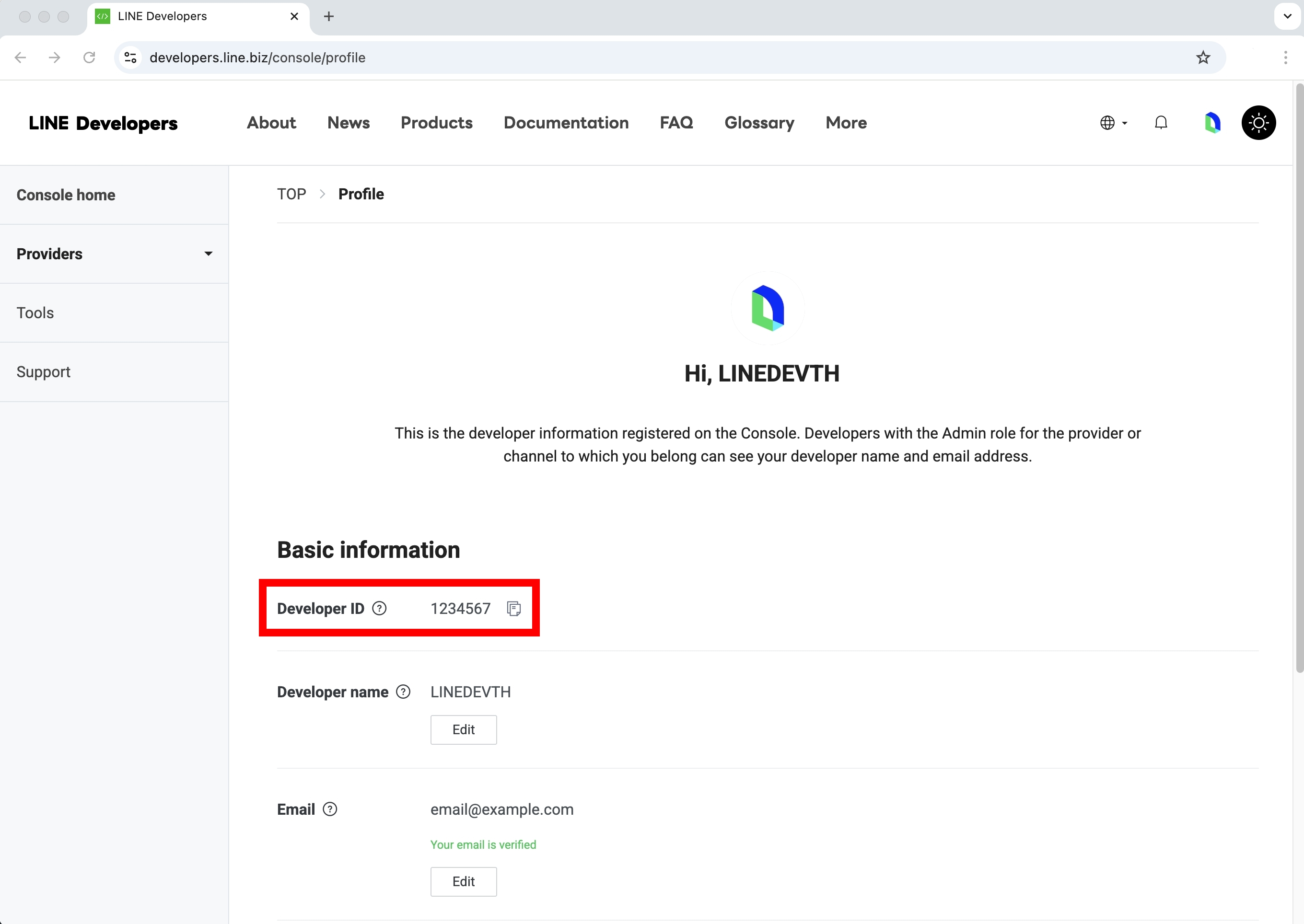Open the More menu in the navbar
Viewport: 1304px width, 924px height.
tap(846, 122)
